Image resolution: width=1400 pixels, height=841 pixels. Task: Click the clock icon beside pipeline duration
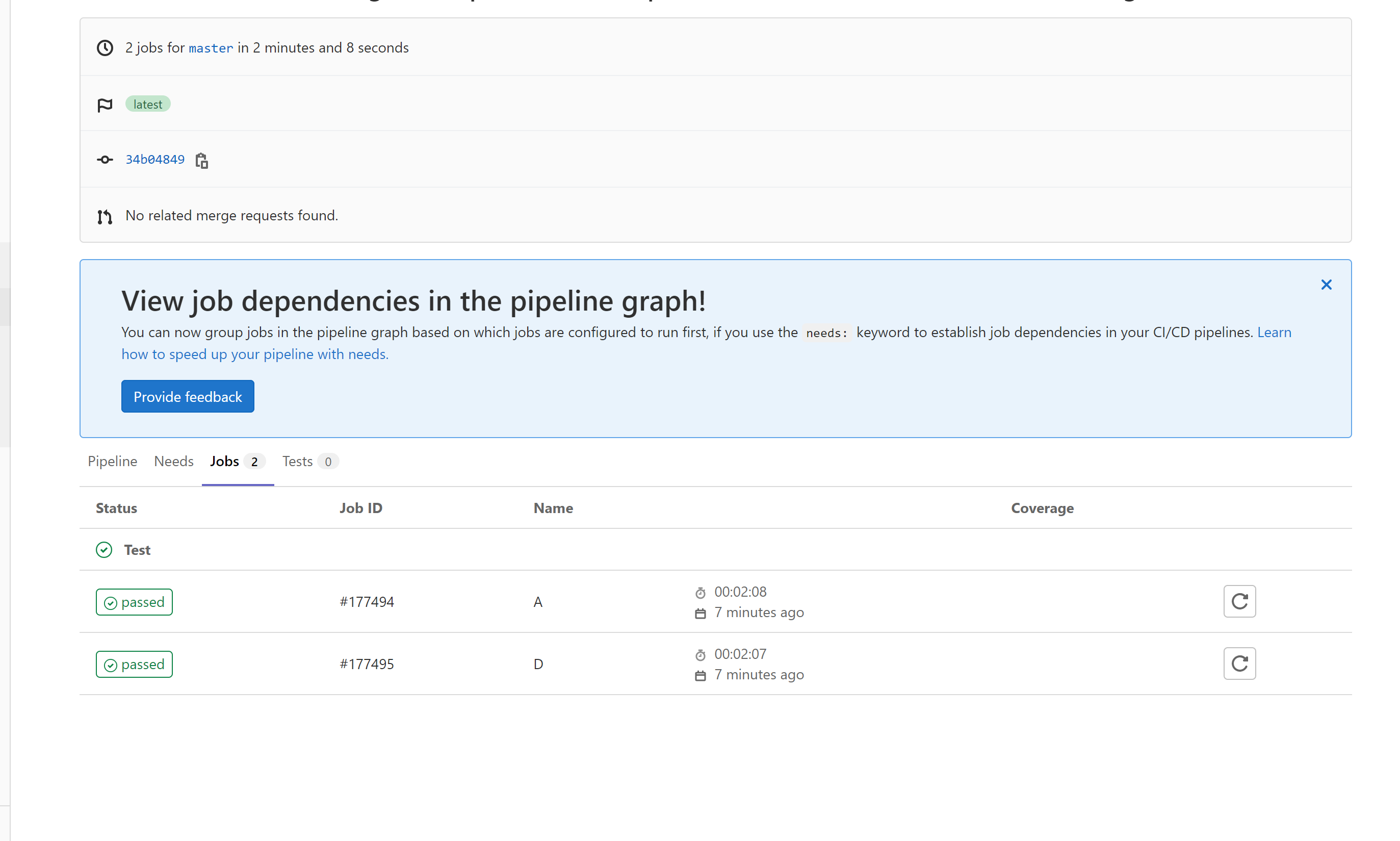pos(105,48)
